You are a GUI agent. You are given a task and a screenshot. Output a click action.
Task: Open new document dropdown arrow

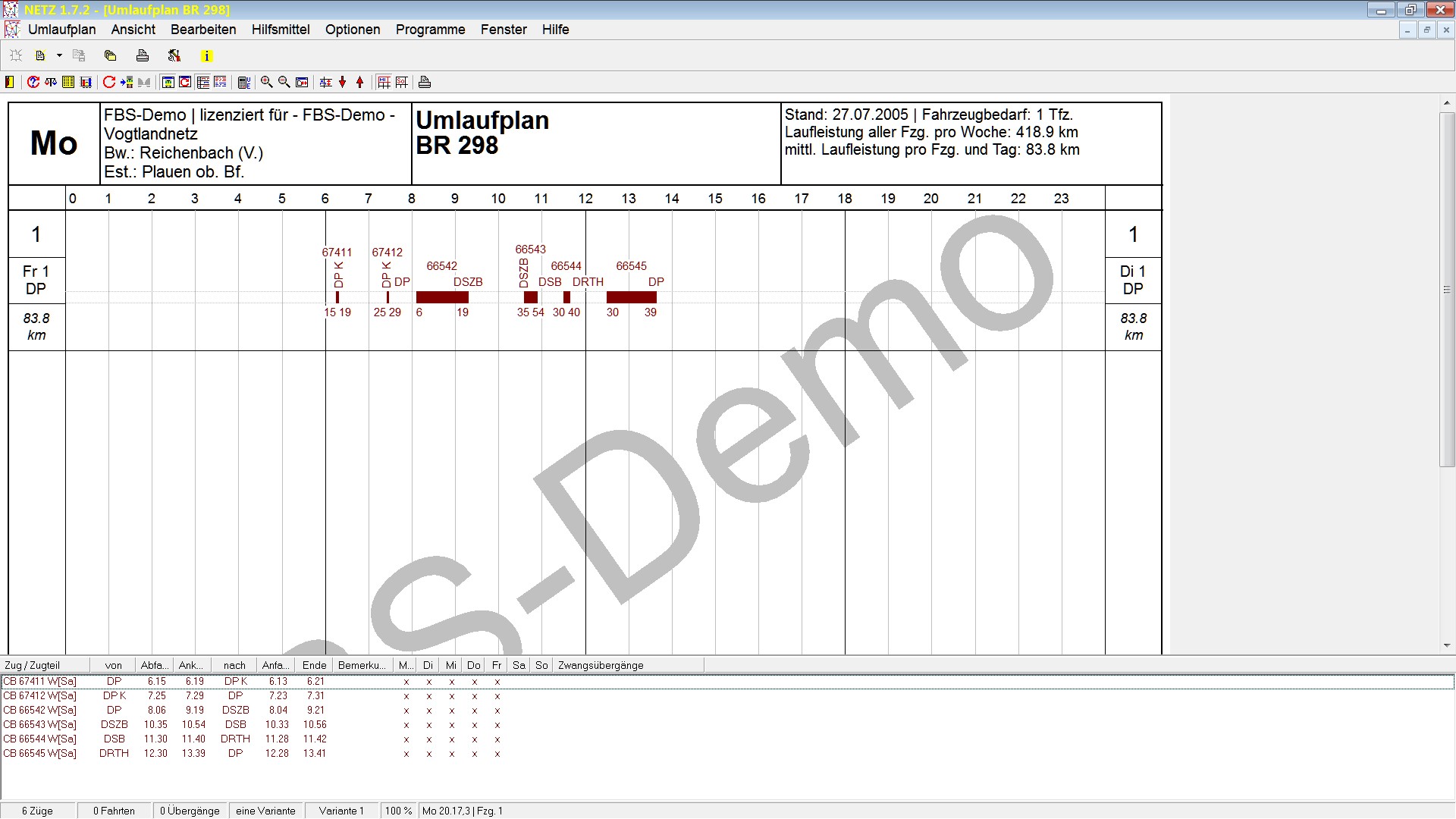59,56
